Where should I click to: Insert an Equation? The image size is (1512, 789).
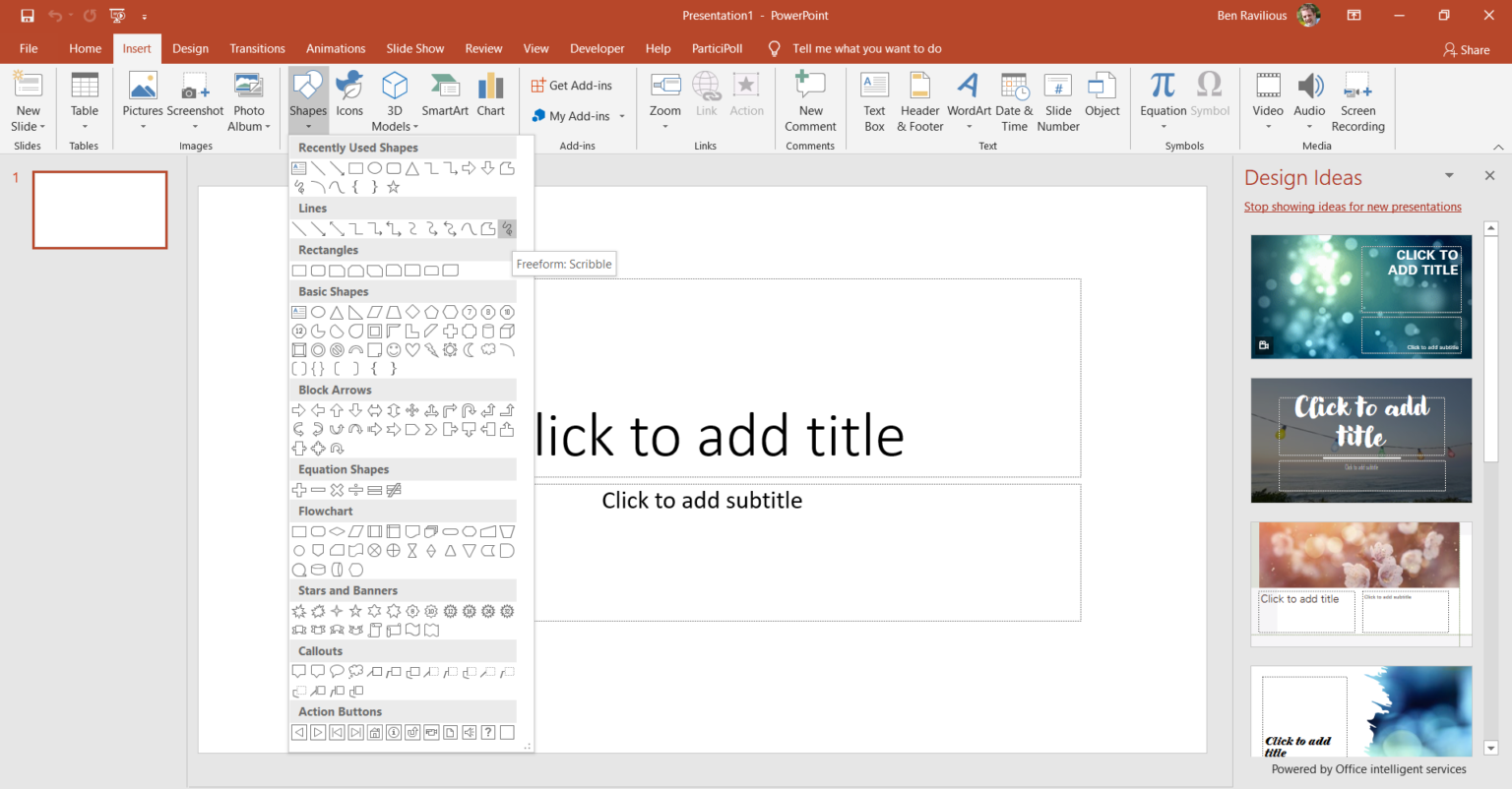pyautogui.click(x=1163, y=95)
